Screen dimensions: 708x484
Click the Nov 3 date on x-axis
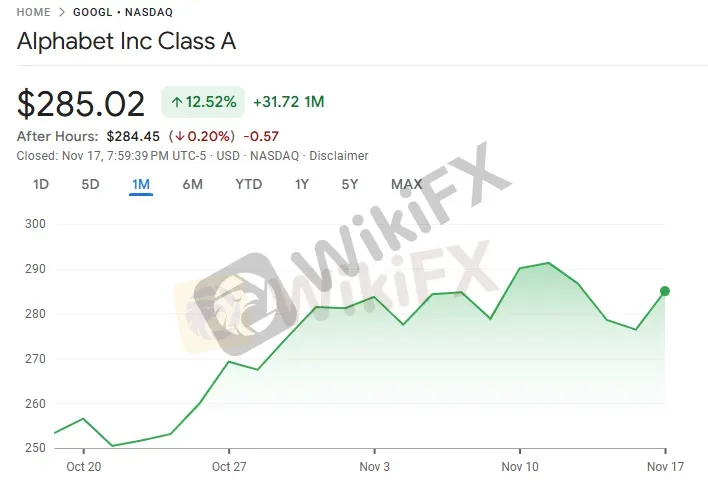pos(374,466)
